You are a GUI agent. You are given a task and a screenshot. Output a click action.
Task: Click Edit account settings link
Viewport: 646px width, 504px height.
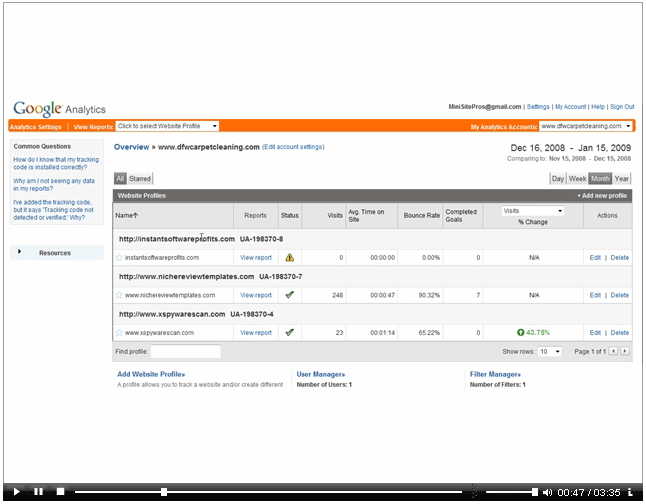click(x=293, y=147)
